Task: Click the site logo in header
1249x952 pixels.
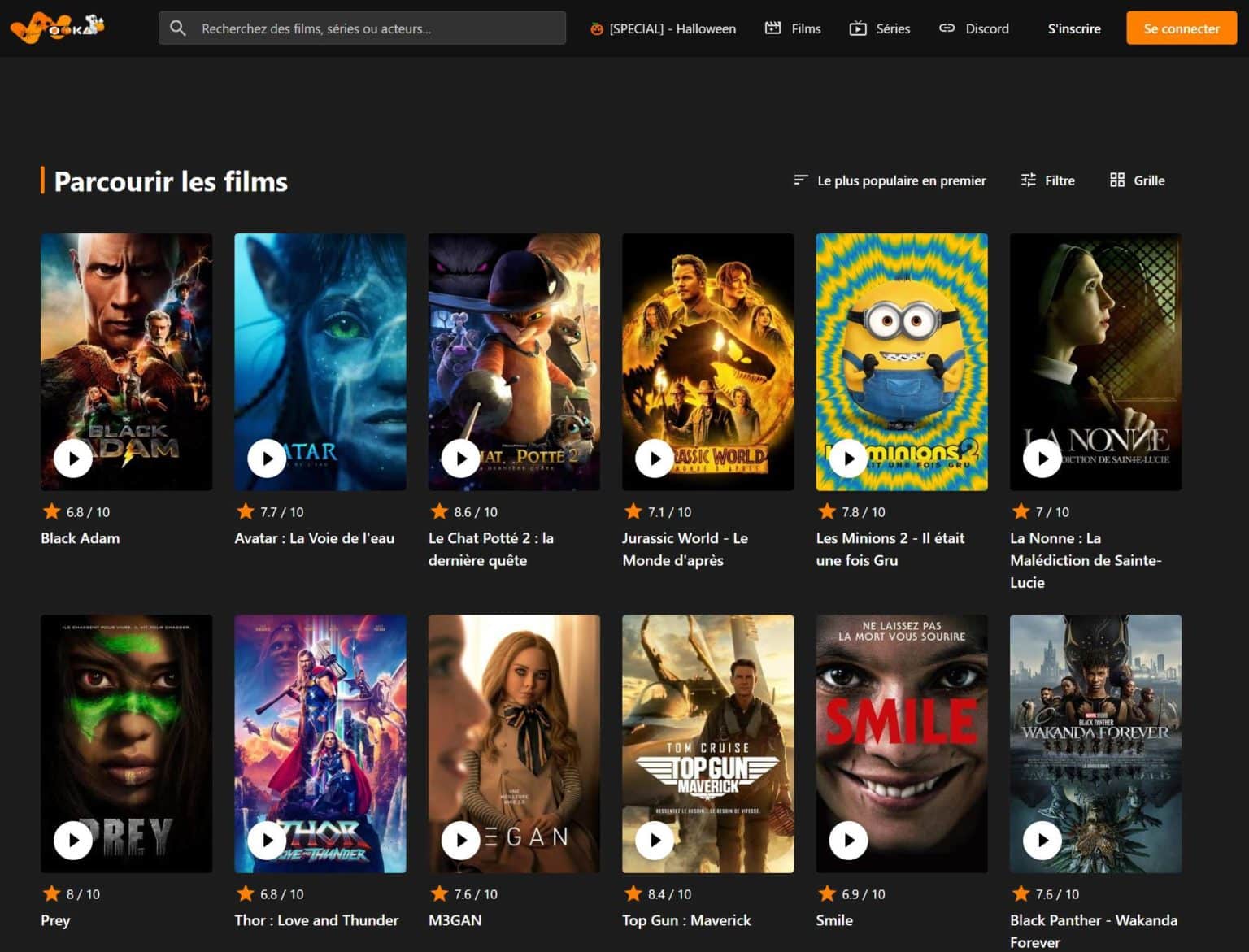Action: click(x=57, y=28)
